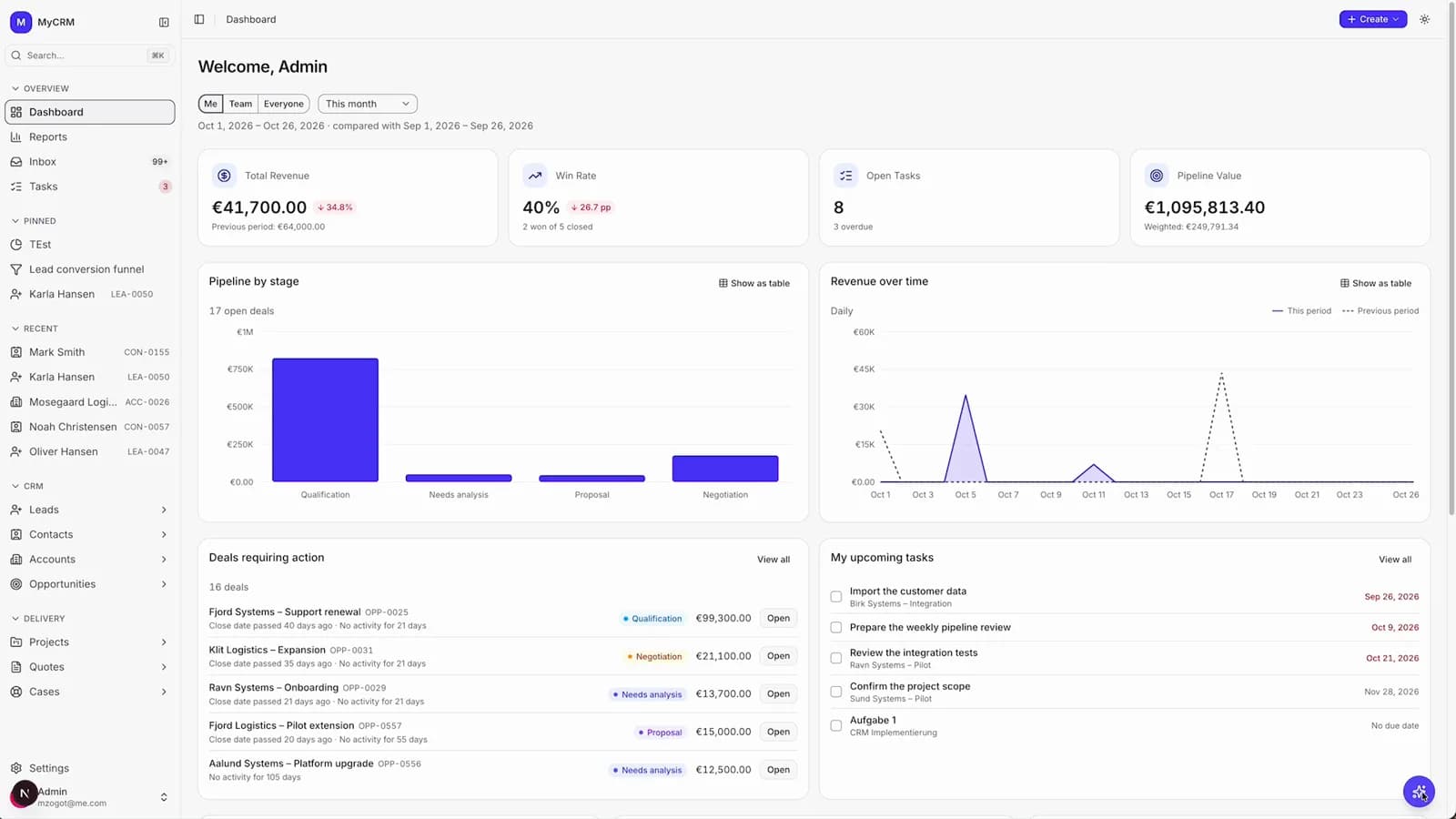Screen dimensions: 1456x819
Task: Click the Open Tasks checklist icon
Action: 845,176
